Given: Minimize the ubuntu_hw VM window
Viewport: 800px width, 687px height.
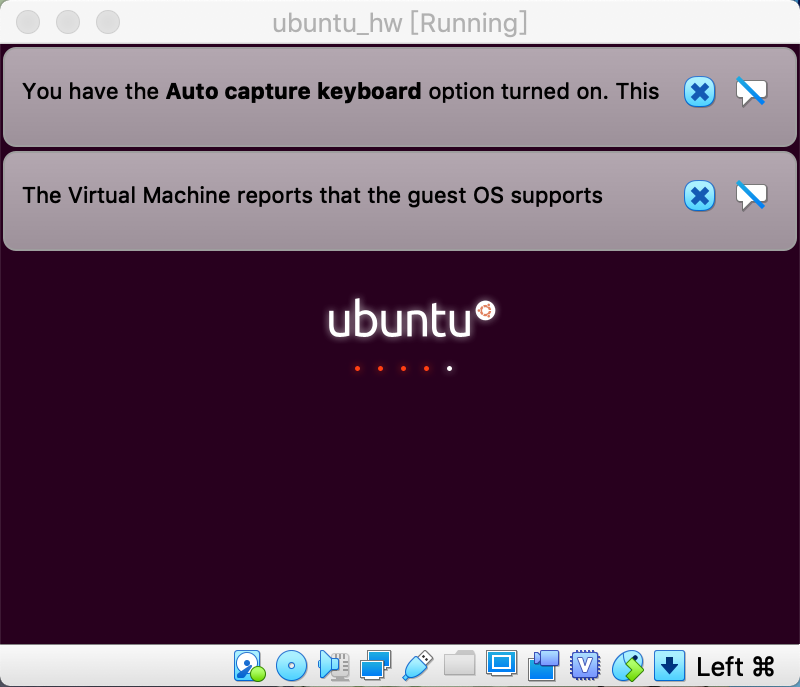Looking at the screenshot, I should tap(68, 22).
